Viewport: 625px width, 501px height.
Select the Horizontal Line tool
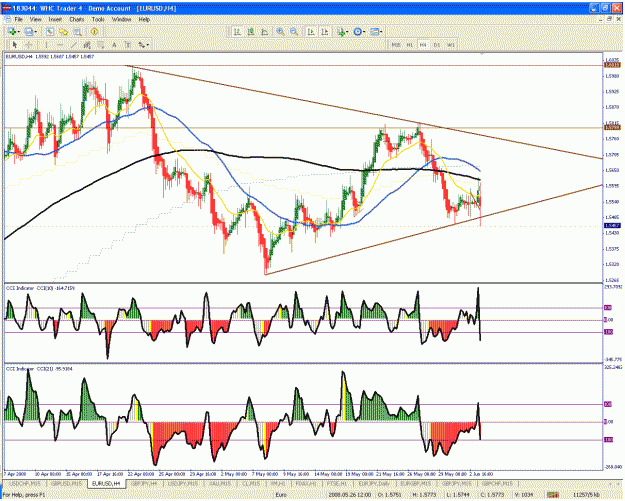click(x=60, y=45)
